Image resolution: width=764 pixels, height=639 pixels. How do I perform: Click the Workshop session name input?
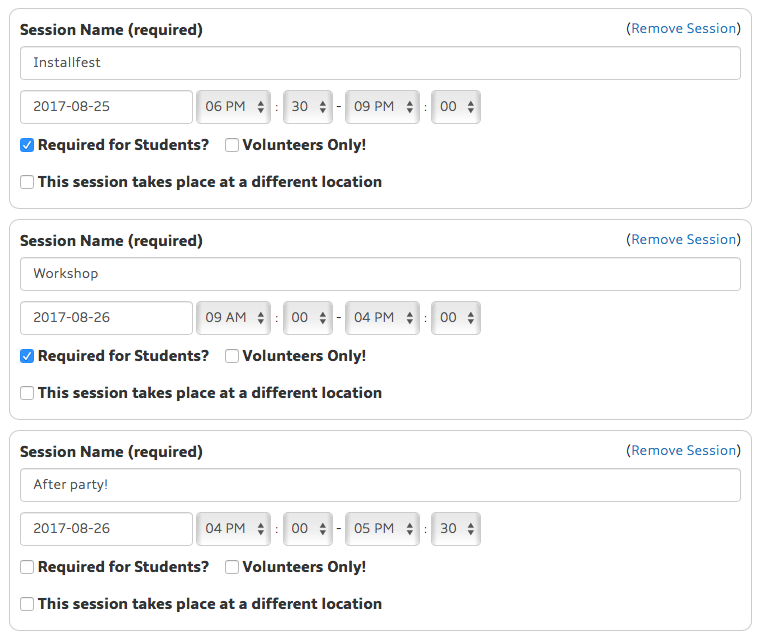coord(380,274)
